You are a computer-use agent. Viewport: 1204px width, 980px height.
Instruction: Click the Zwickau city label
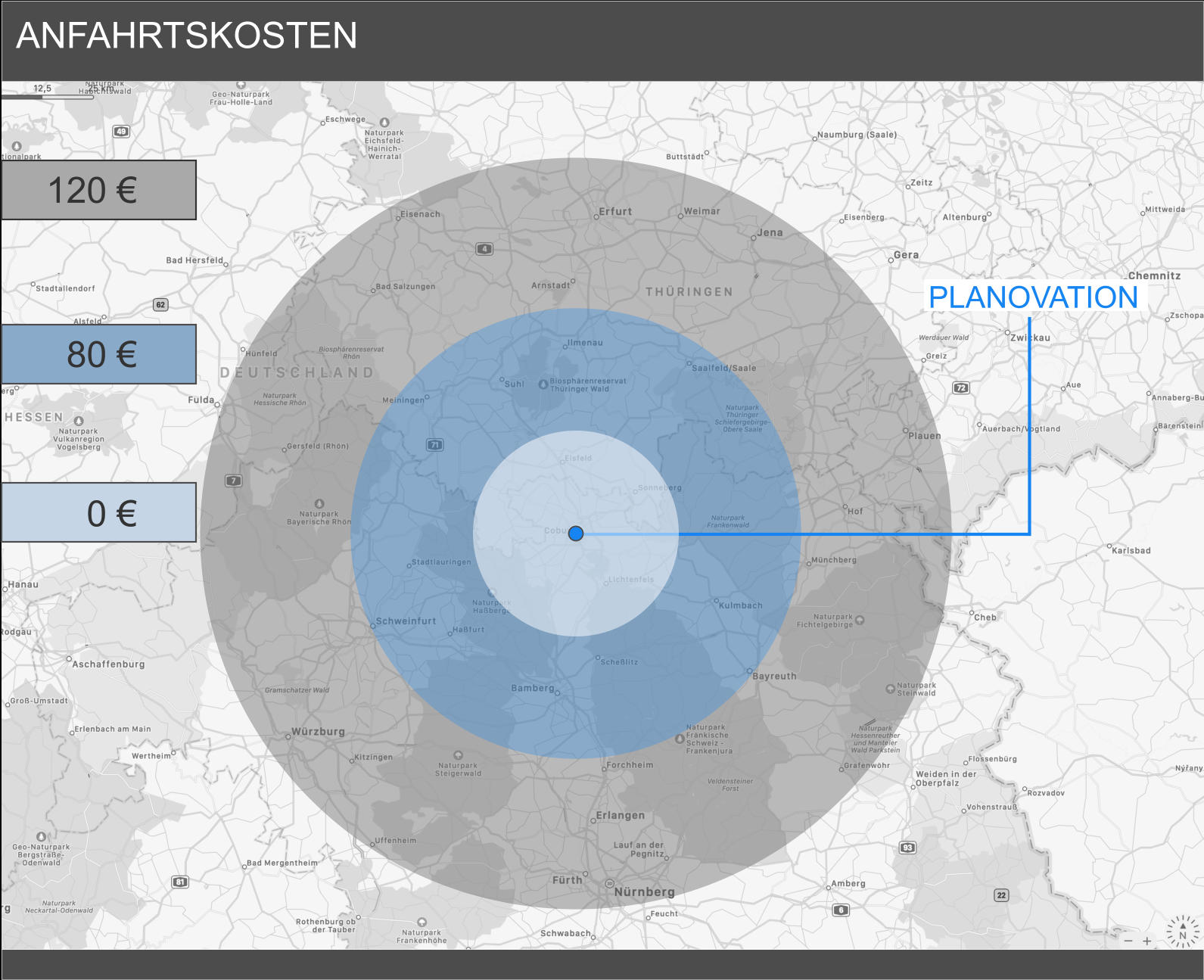tap(1030, 338)
